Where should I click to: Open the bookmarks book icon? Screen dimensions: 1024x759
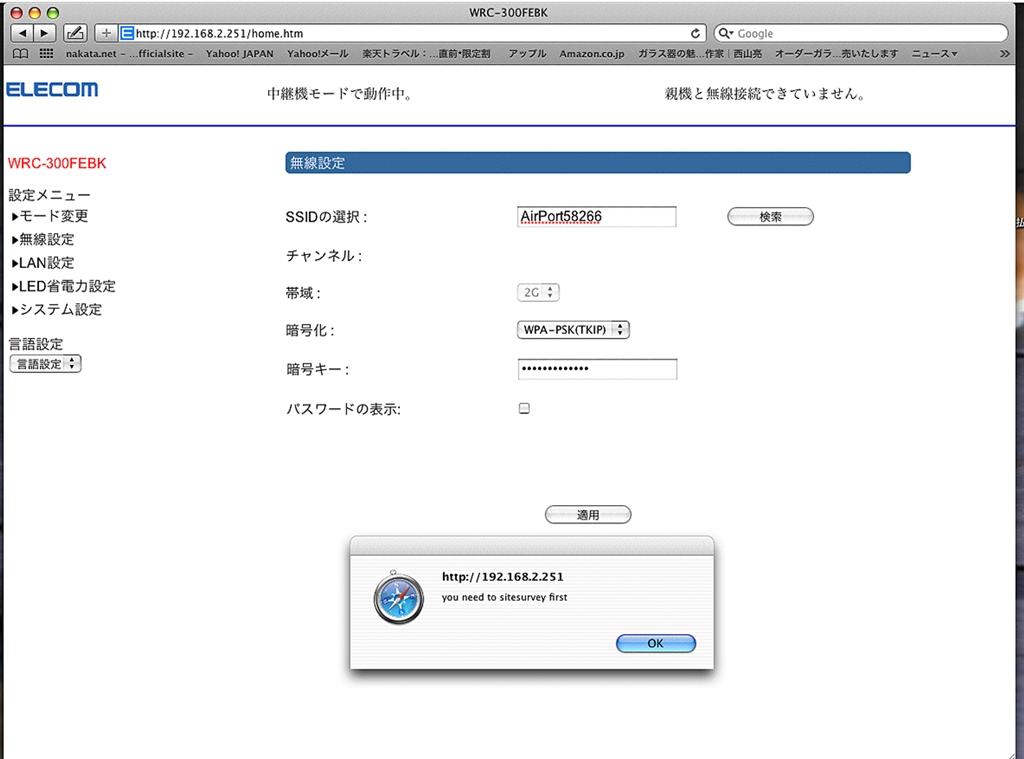(x=21, y=54)
